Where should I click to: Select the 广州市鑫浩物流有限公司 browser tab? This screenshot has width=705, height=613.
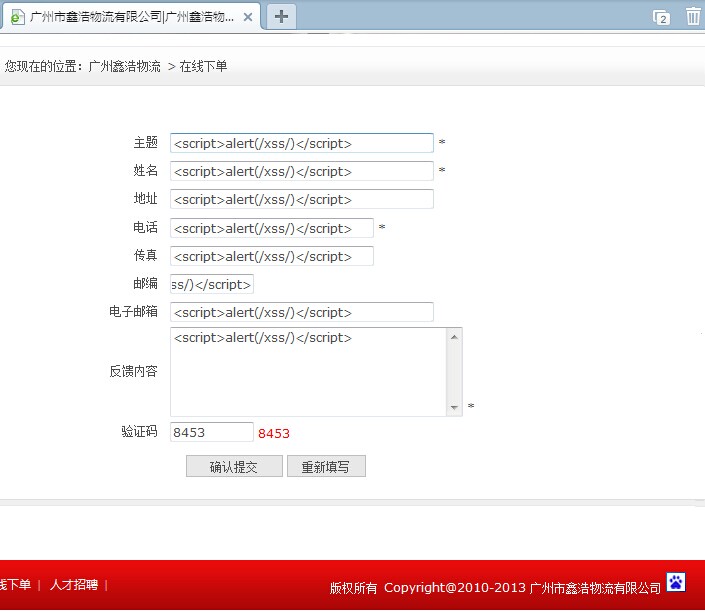(x=130, y=17)
